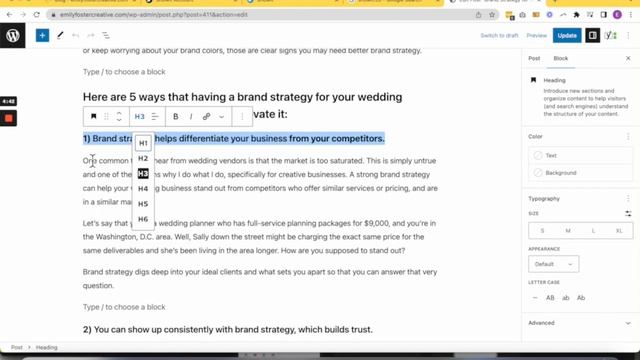The width and height of the screenshot is (640, 360).
Task: Open the WordPress logo menu
Action: point(13,36)
